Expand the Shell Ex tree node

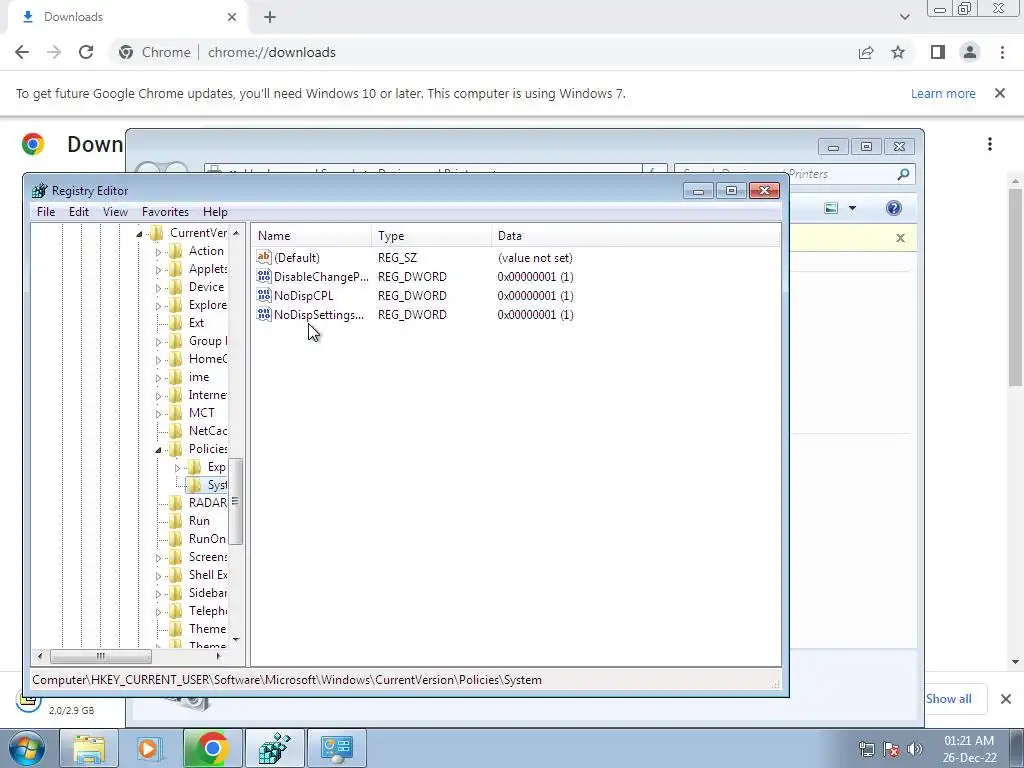click(x=158, y=575)
